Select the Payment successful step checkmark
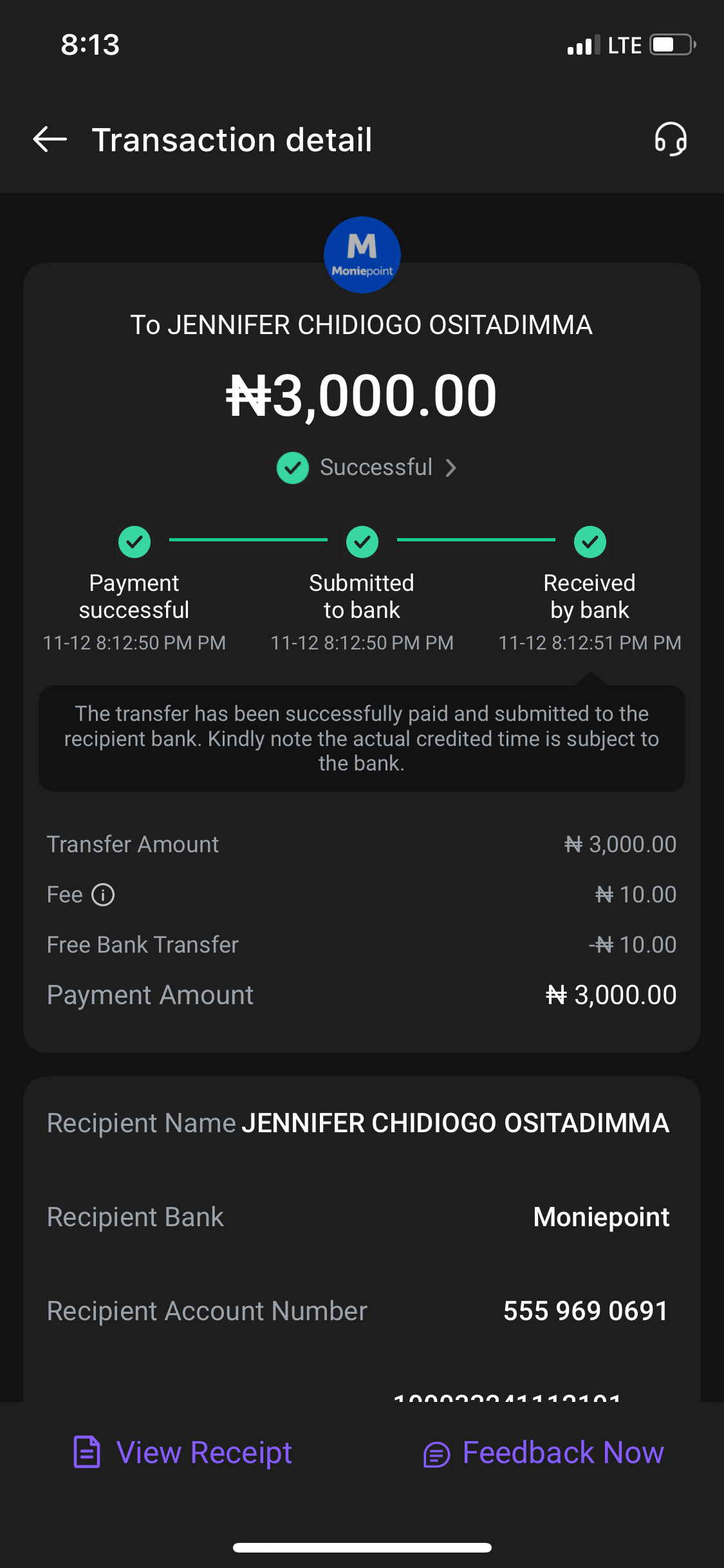Screen dimensions: 724x1568 point(135,541)
